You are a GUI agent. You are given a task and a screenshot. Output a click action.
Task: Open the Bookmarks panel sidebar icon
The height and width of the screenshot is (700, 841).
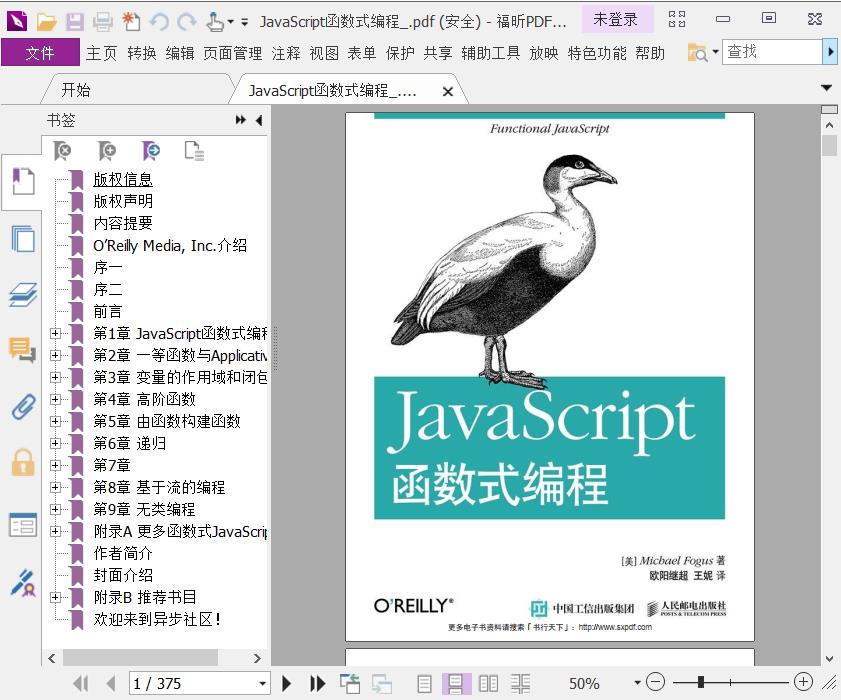pos(23,181)
